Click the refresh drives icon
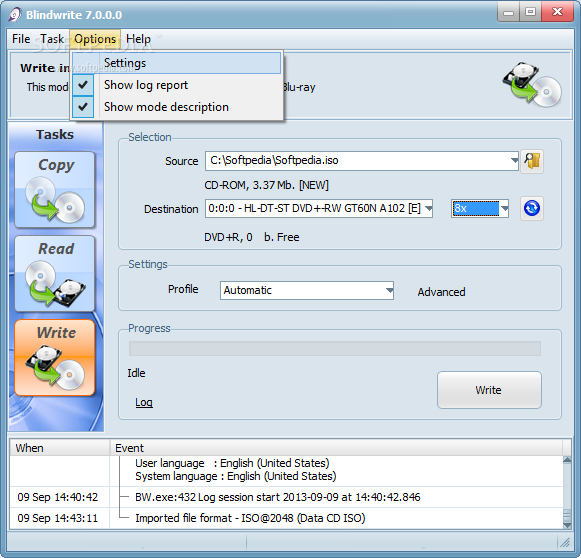 click(532, 208)
